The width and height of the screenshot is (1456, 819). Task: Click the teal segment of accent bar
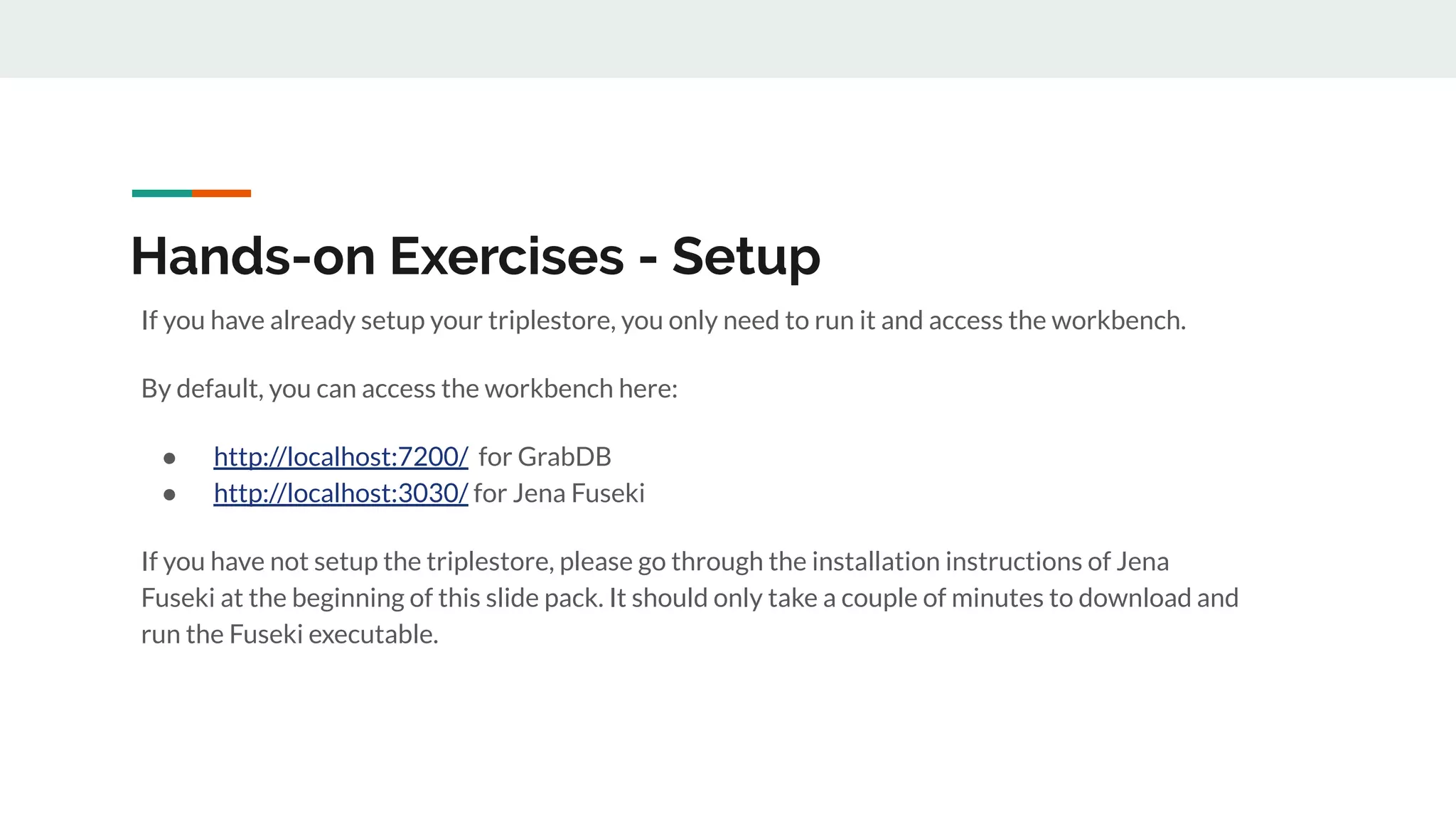[x=161, y=193]
